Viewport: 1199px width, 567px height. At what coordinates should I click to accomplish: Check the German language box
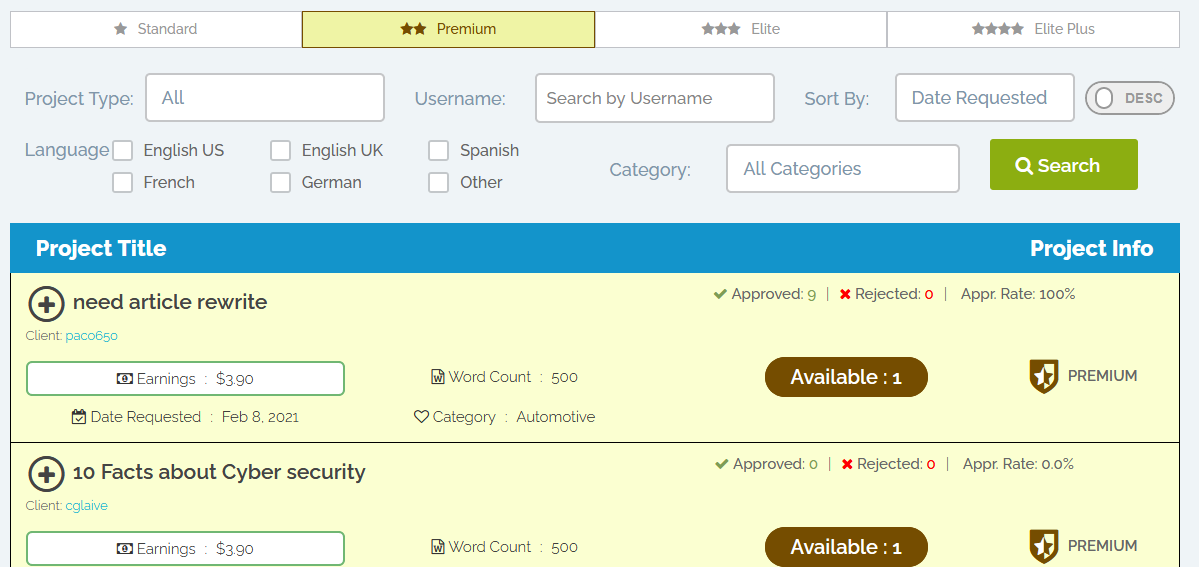(281, 183)
